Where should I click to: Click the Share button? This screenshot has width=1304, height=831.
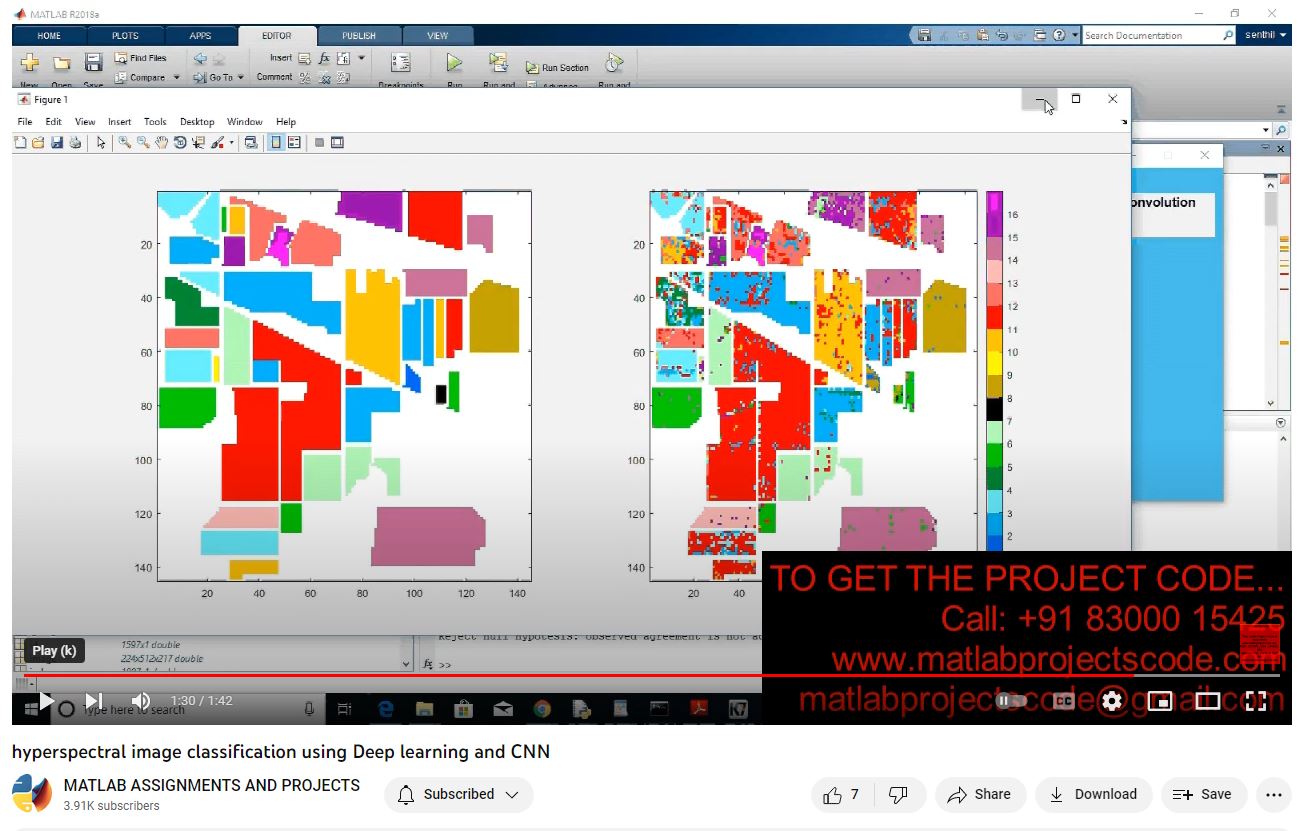(x=979, y=795)
